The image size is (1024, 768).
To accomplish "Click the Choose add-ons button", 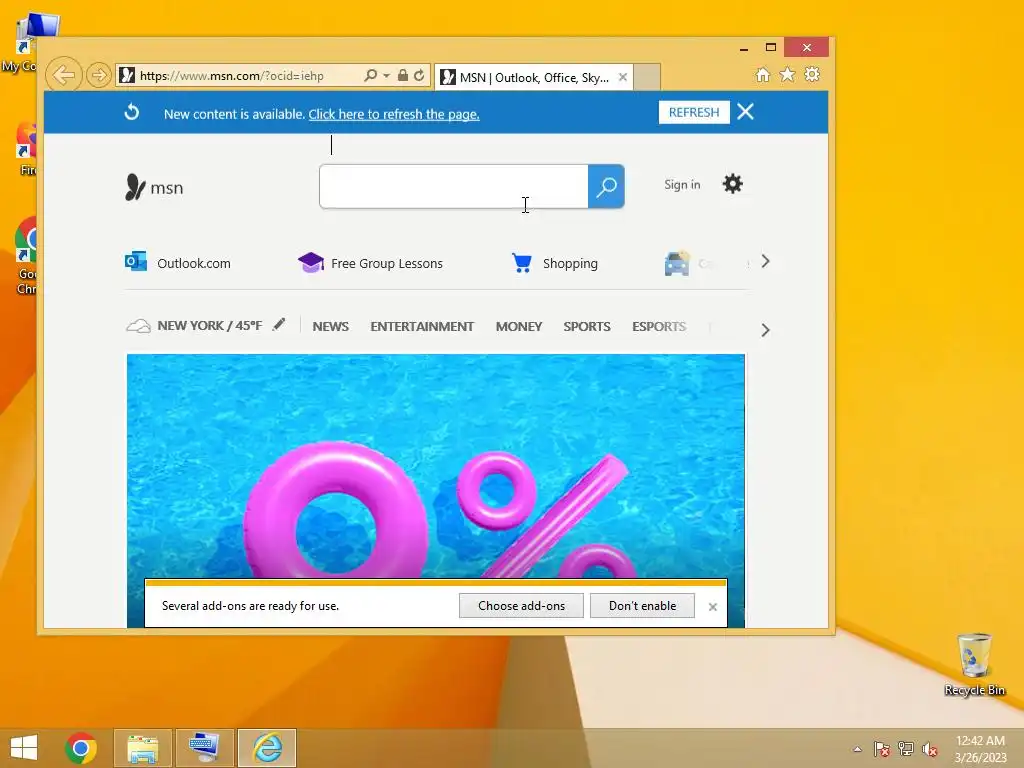I will [x=521, y=605].
